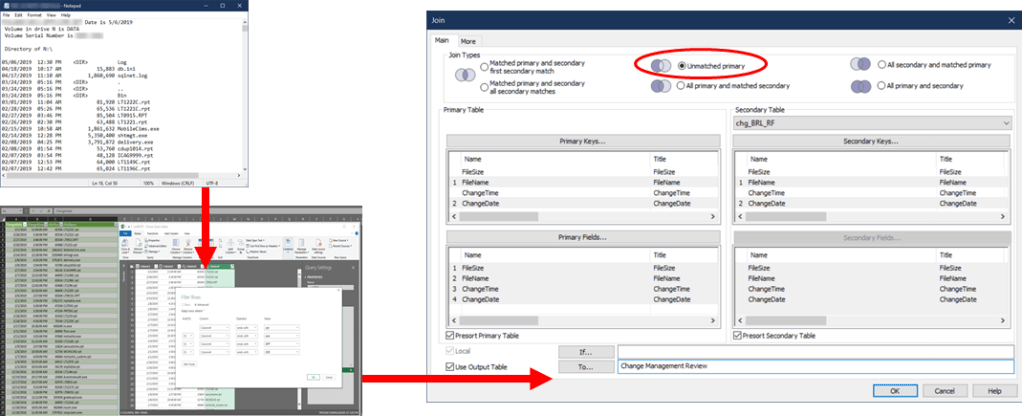
Task: Click the To field containing Change Management Review
Action: coord(815,366)
